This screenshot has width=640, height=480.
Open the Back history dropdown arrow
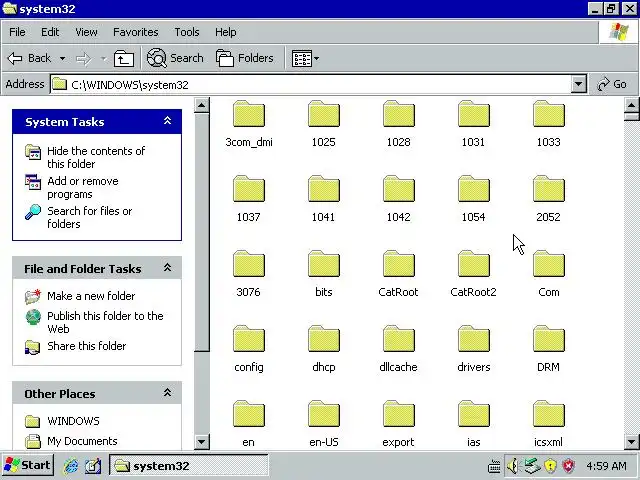pos(62,59)
